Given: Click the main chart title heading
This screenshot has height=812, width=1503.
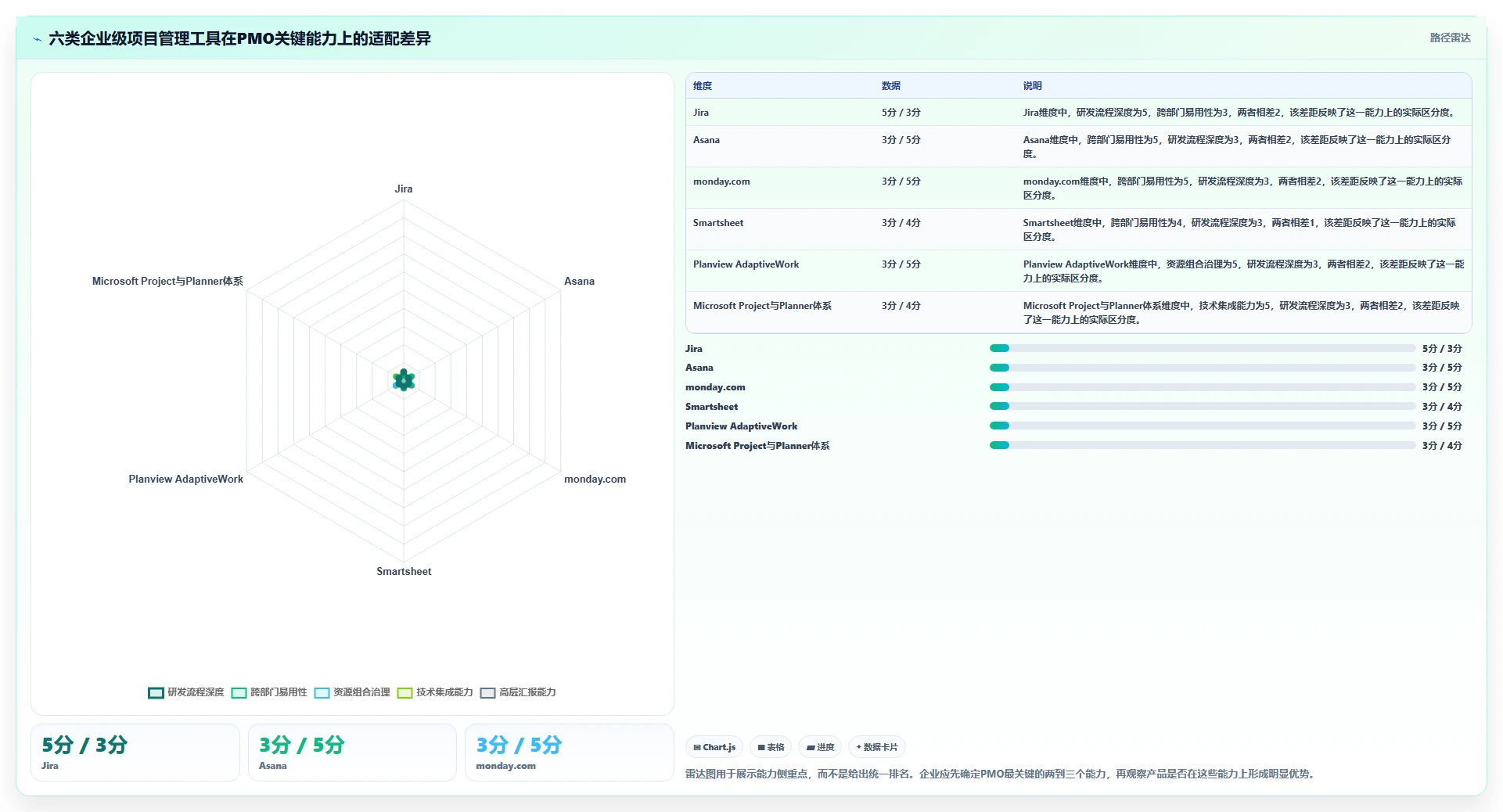Looking at the screenshot, I should (240, 38).
